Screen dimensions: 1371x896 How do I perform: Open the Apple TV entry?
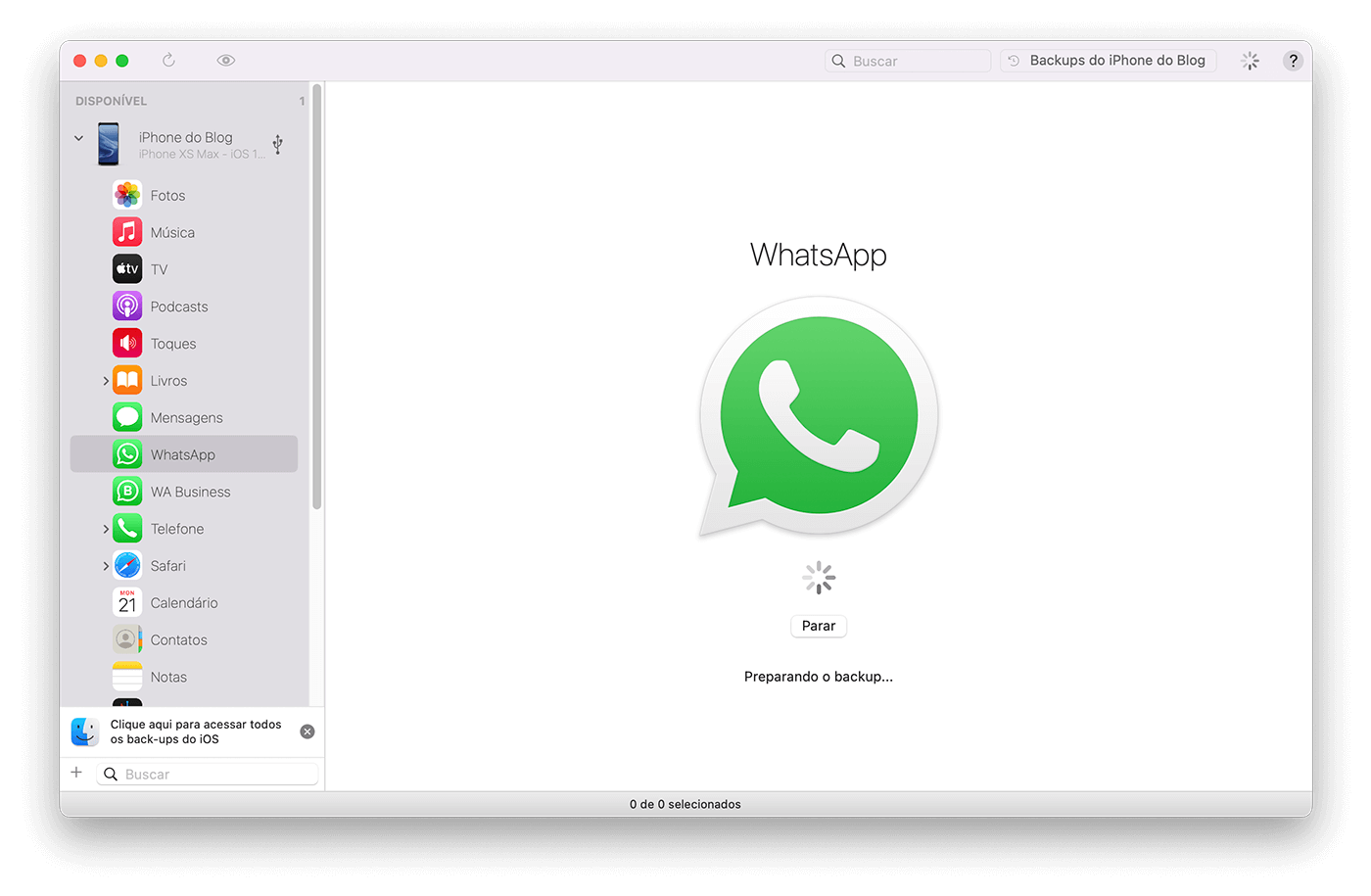[184, 269]
